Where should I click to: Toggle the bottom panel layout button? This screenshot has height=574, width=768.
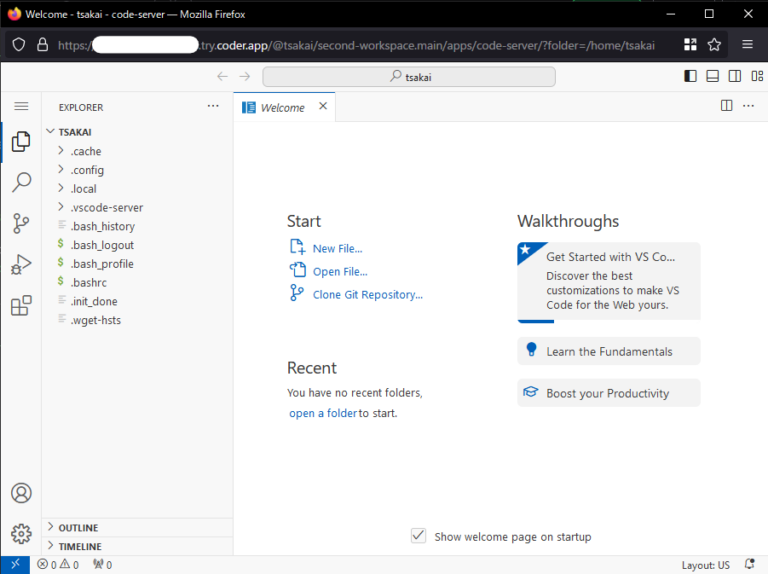pos(713,76)
